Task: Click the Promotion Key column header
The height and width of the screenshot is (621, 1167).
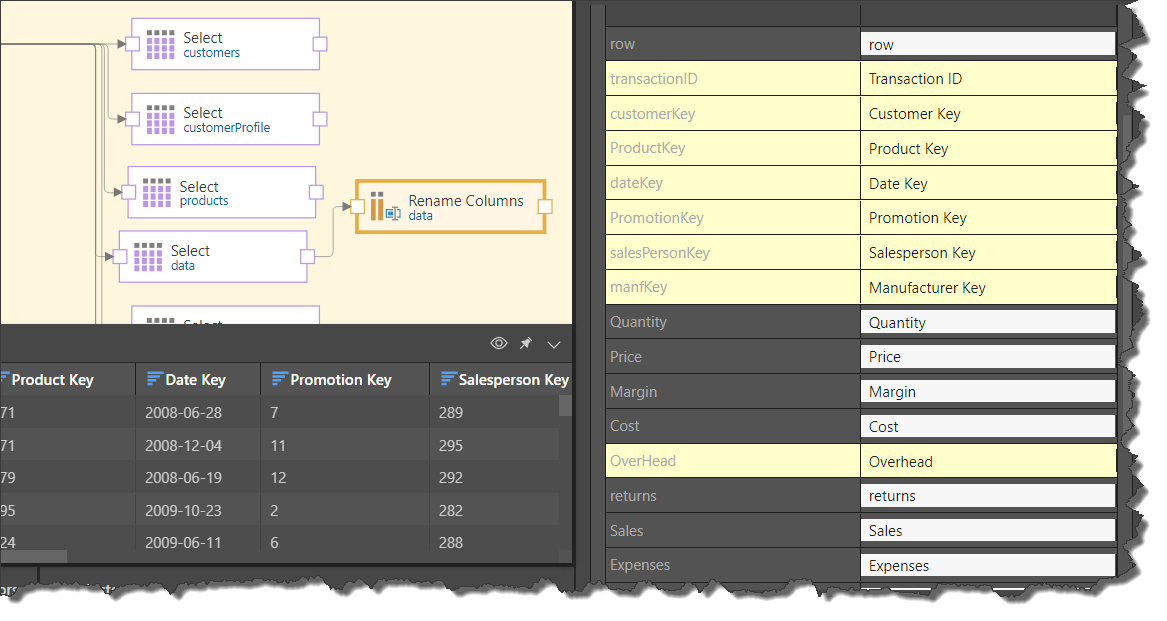Action: [x=340, y=380]
